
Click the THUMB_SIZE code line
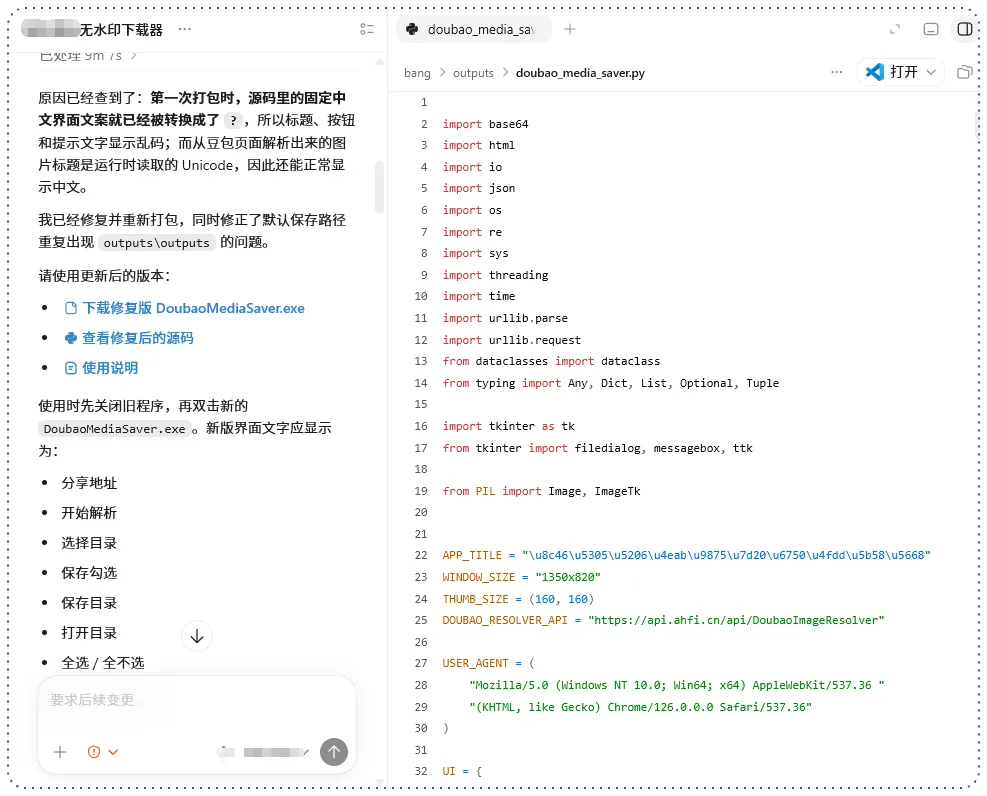pos(518,599)
